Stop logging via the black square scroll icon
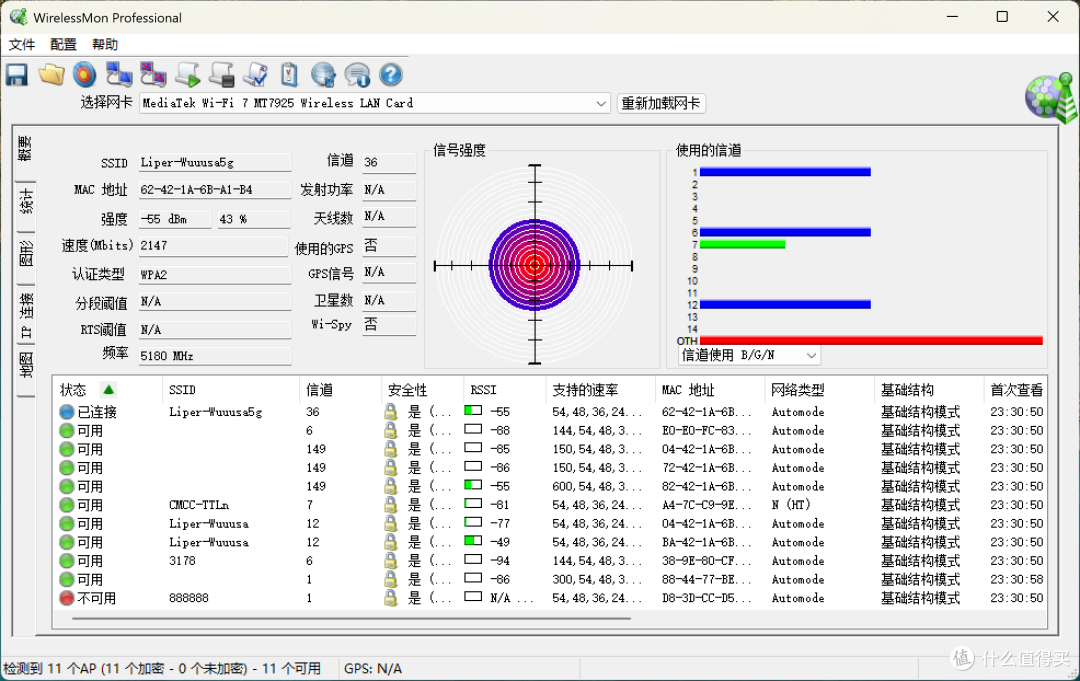Image resolution: width=1080 pixels, height=681 pixels. 222,74
